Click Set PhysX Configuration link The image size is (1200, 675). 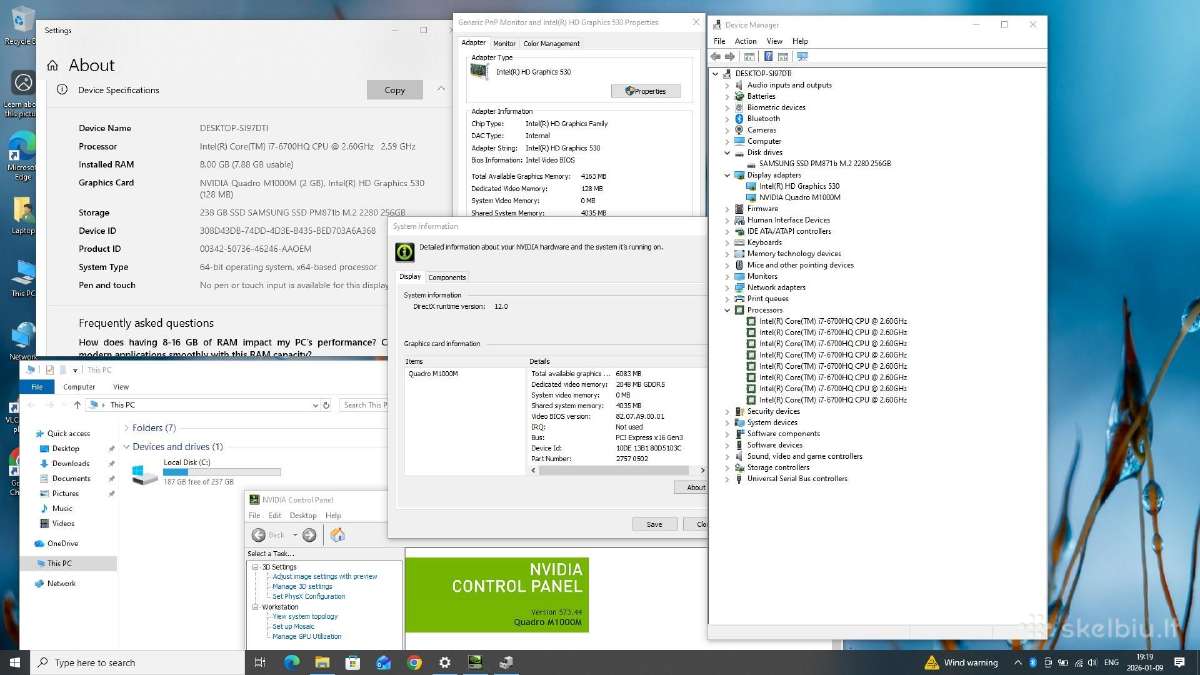[309, 597]
